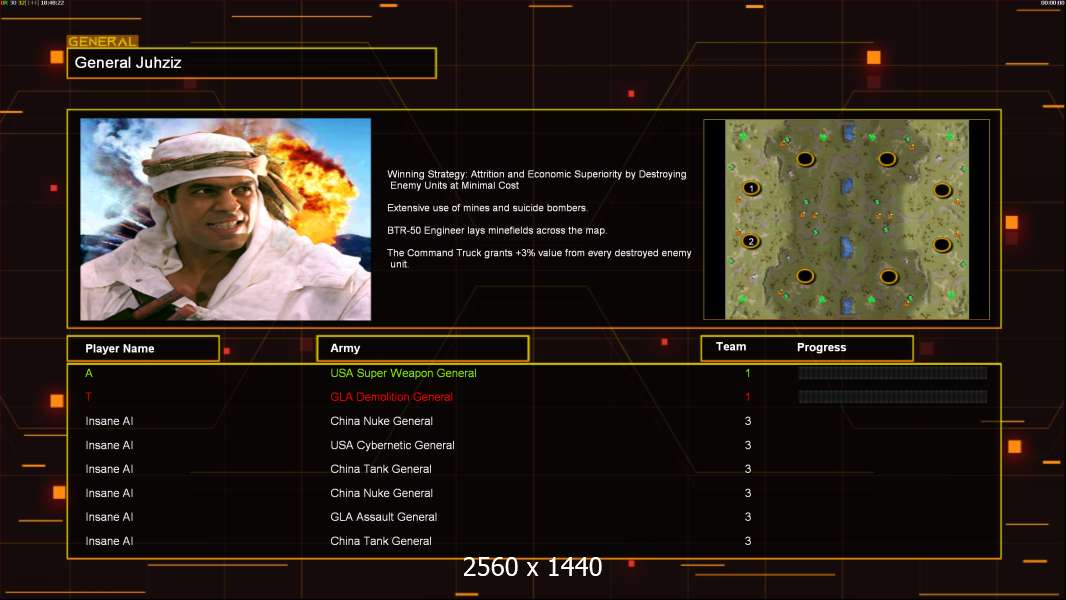Click the 00:00:00 timer at top-right

click(x=1052, y=3)
